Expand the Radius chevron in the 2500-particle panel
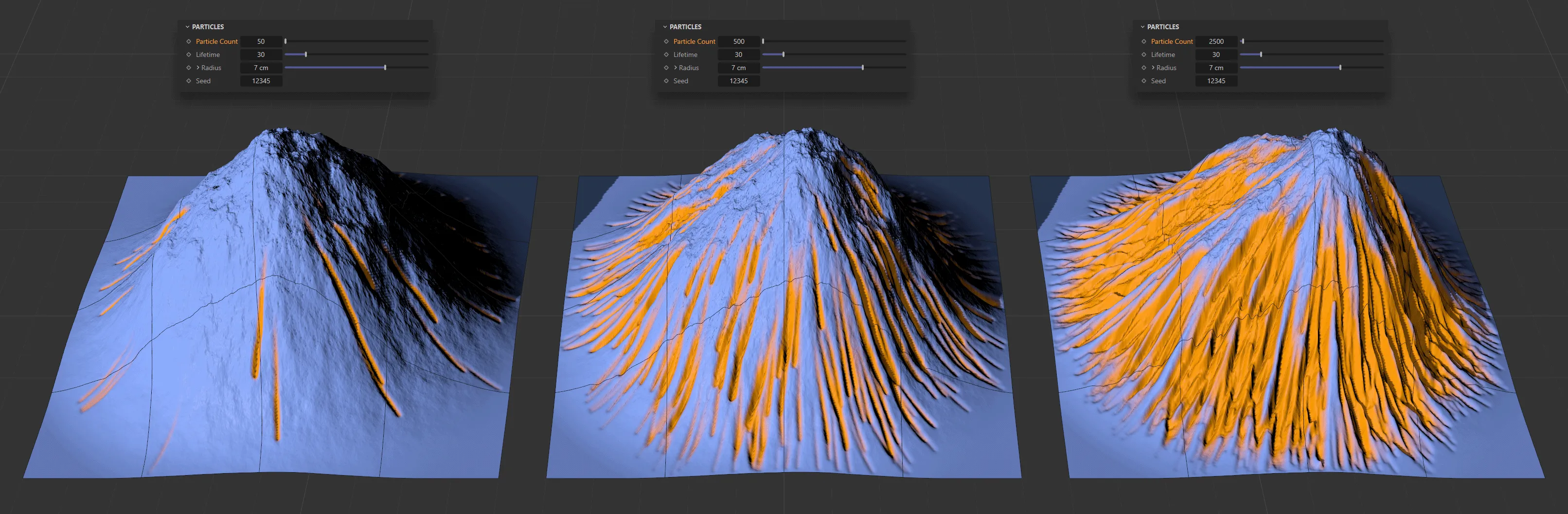Screen dimensions: 1568x514 coord(1153,68)
